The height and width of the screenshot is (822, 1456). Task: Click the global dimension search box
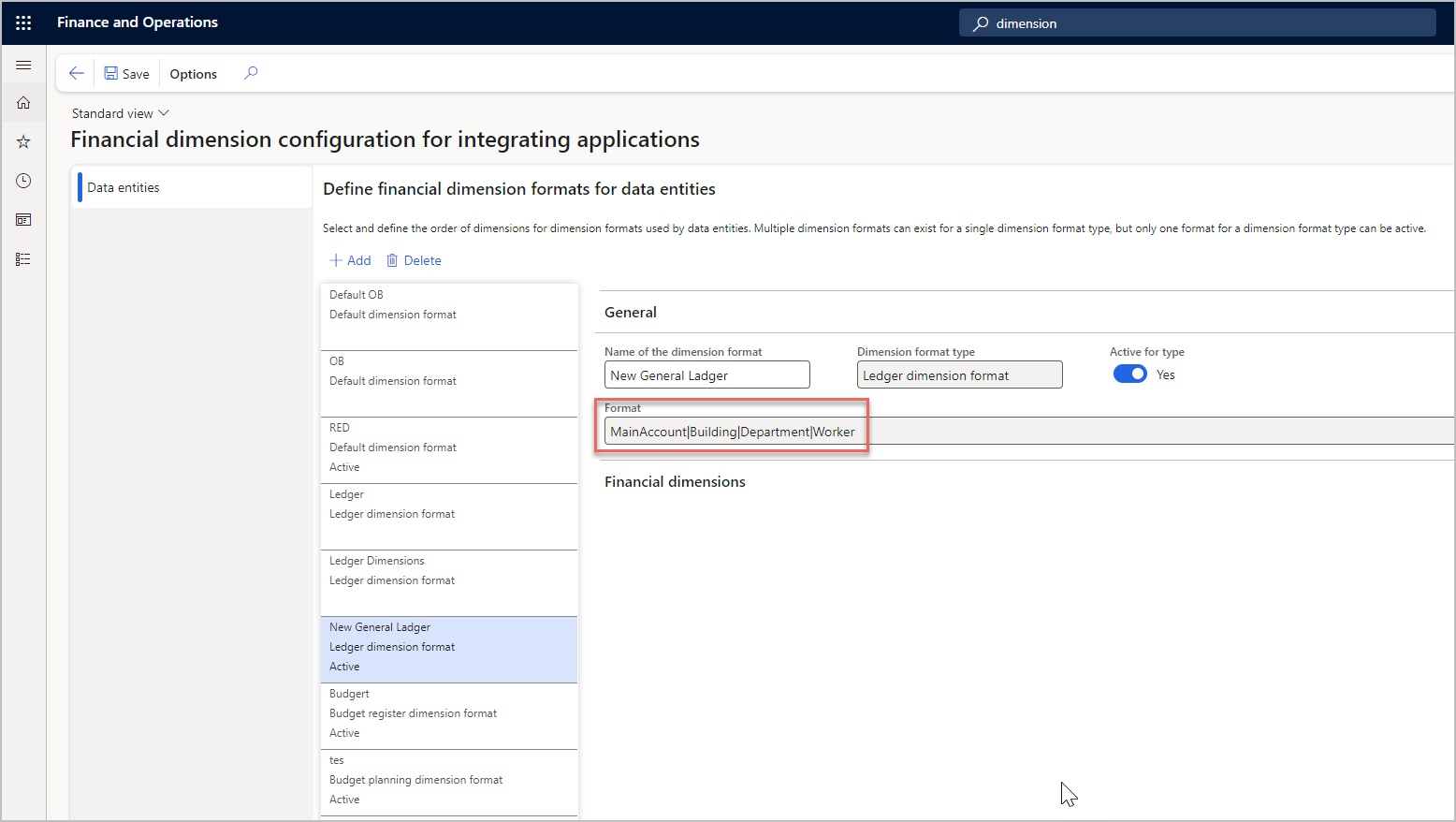coord(1197,22)
